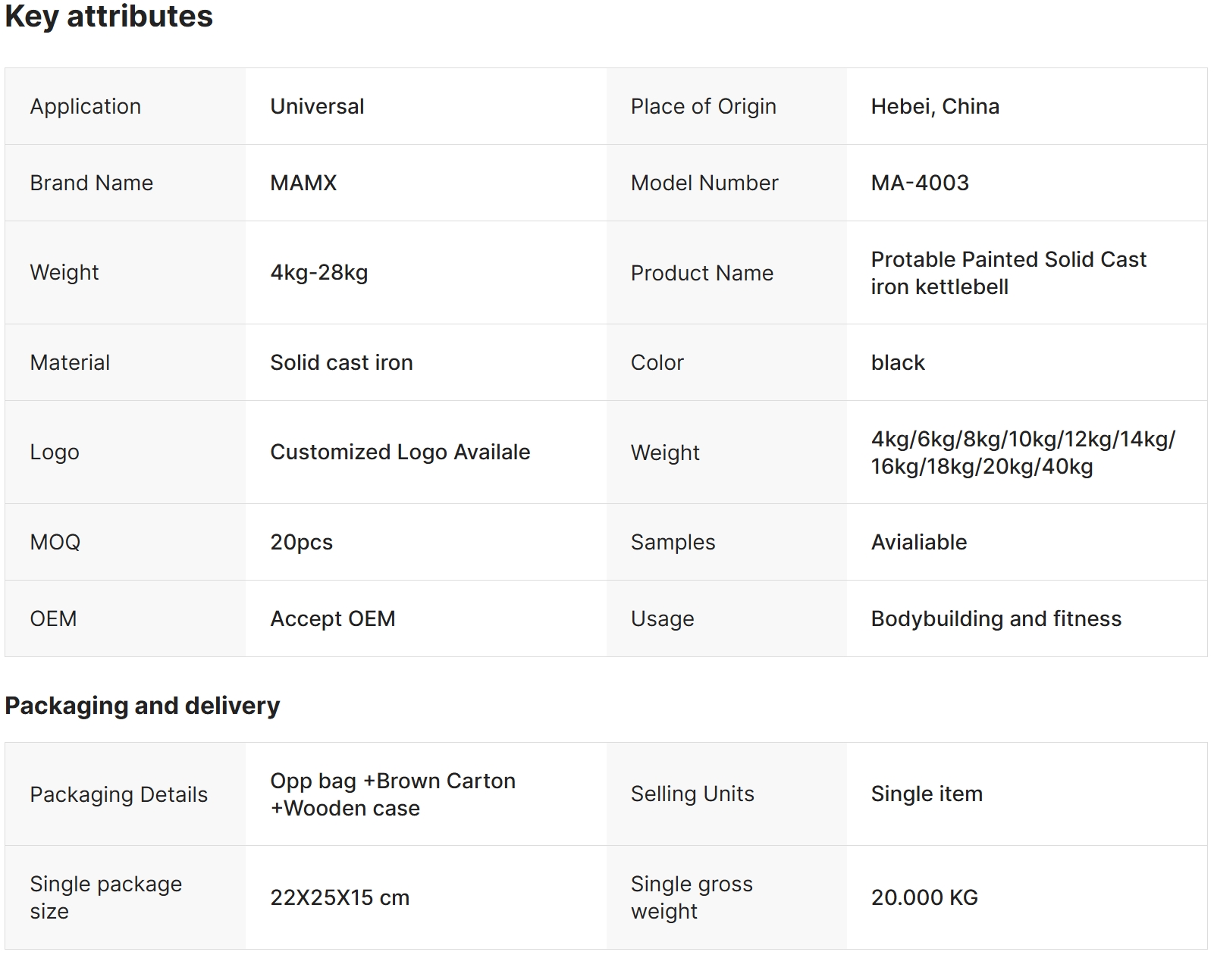This screenshot has width=1214, height=980.
Task: Click the Solid cast iron material value
Action: (x=341, y=362)
